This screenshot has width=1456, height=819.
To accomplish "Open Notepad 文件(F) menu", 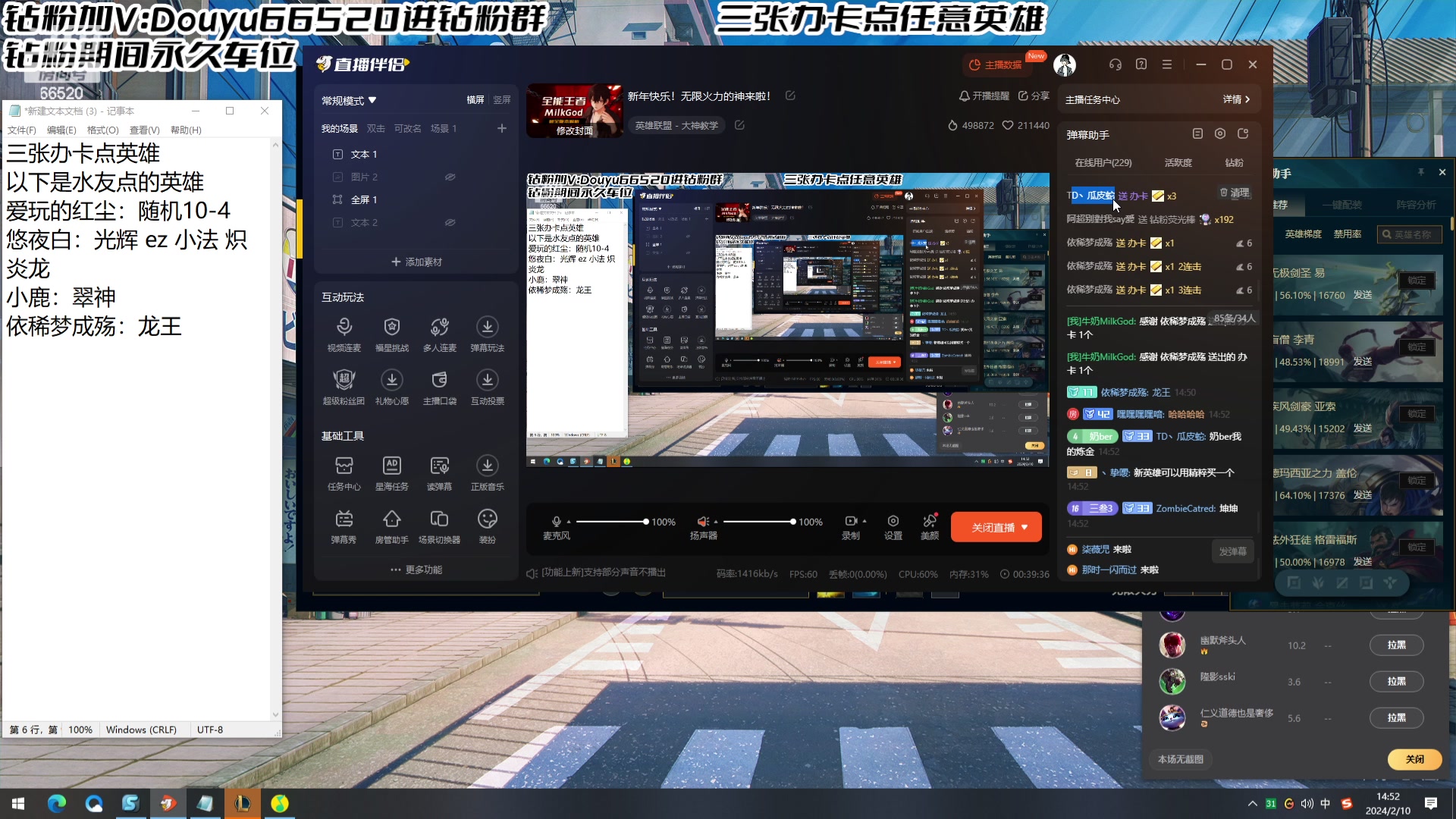I will click(22, 130).
